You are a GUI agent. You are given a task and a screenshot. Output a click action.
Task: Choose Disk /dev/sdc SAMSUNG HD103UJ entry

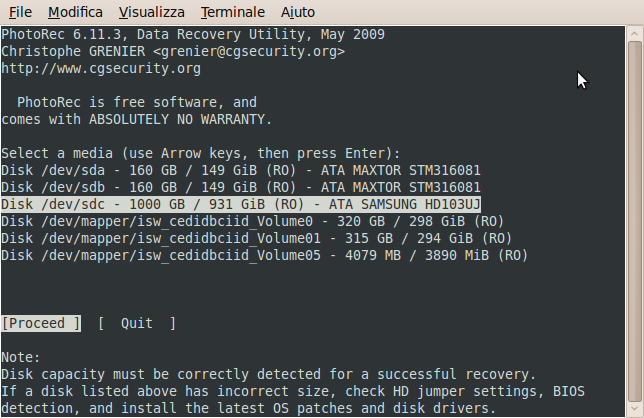coord(241,204)
